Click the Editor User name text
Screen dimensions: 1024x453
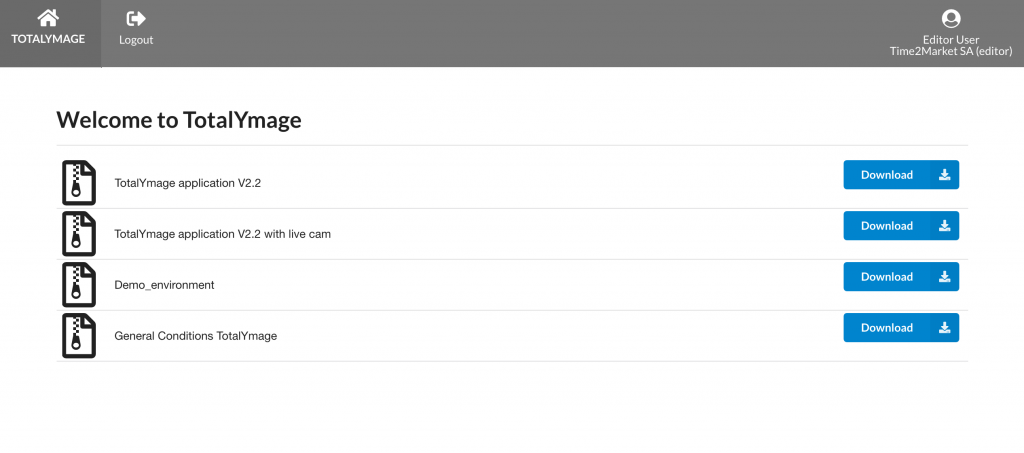click(951, 40)
